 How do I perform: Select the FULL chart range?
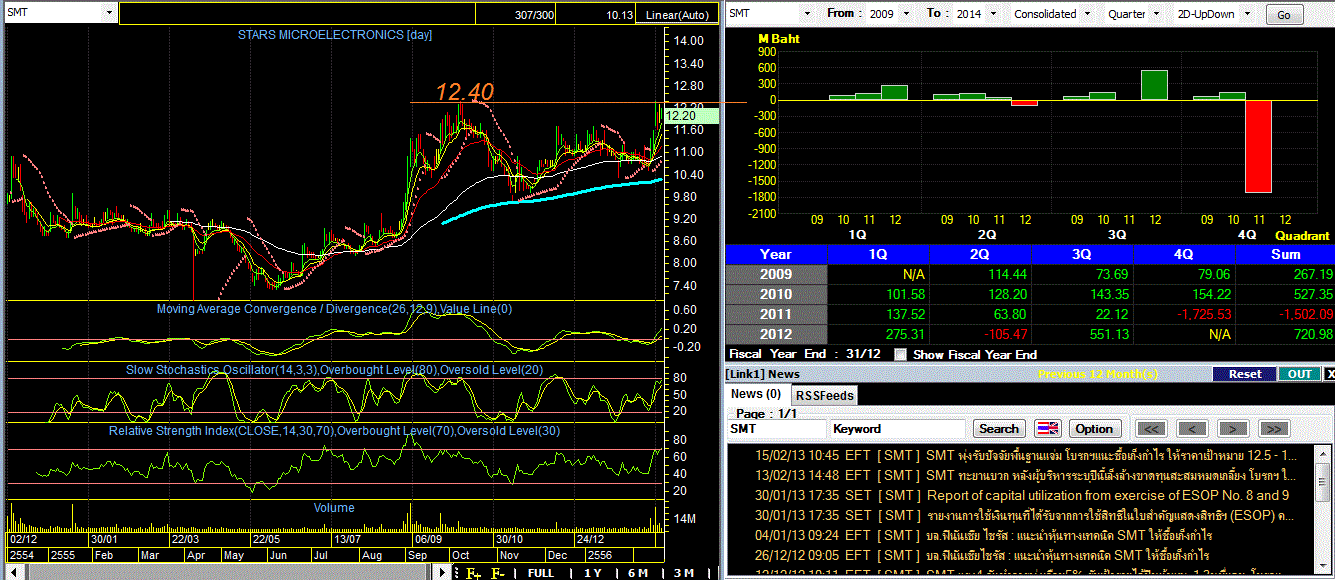click(541, 573)
